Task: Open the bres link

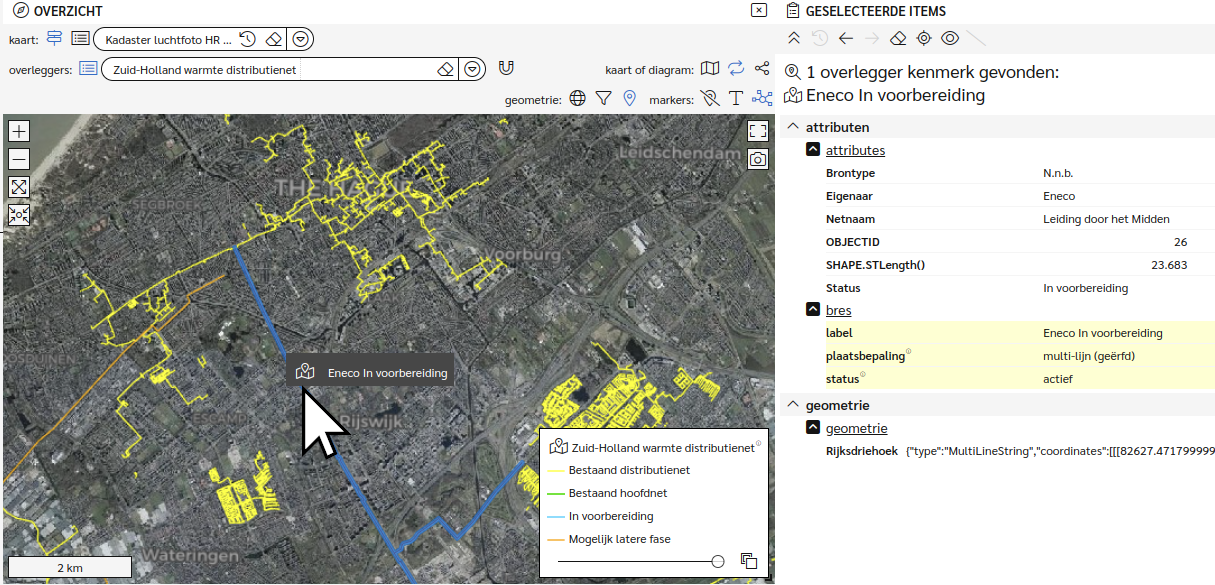Action: click(839, 310)
